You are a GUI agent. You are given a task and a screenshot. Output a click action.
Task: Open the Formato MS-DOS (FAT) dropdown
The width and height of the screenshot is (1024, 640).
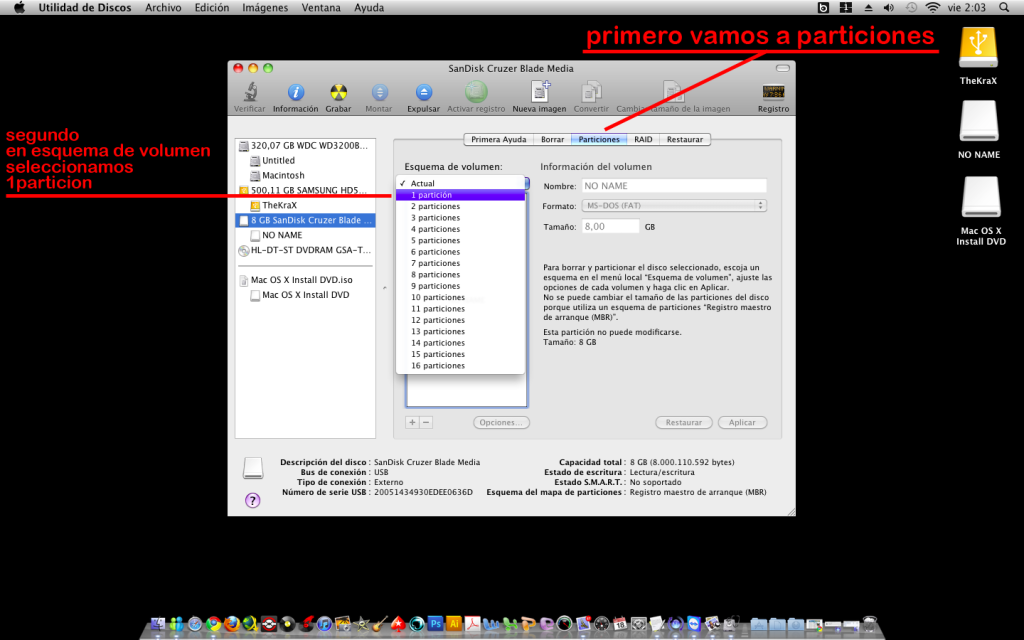coord(674,206)
